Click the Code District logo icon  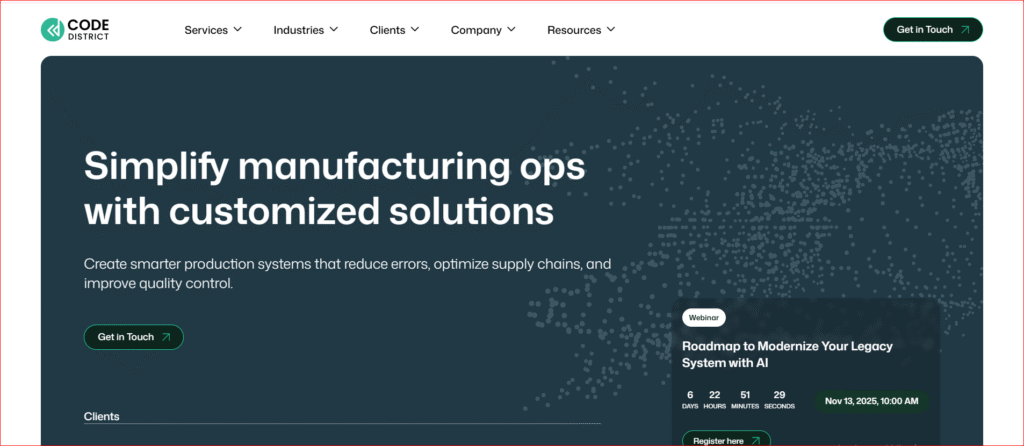52,30
